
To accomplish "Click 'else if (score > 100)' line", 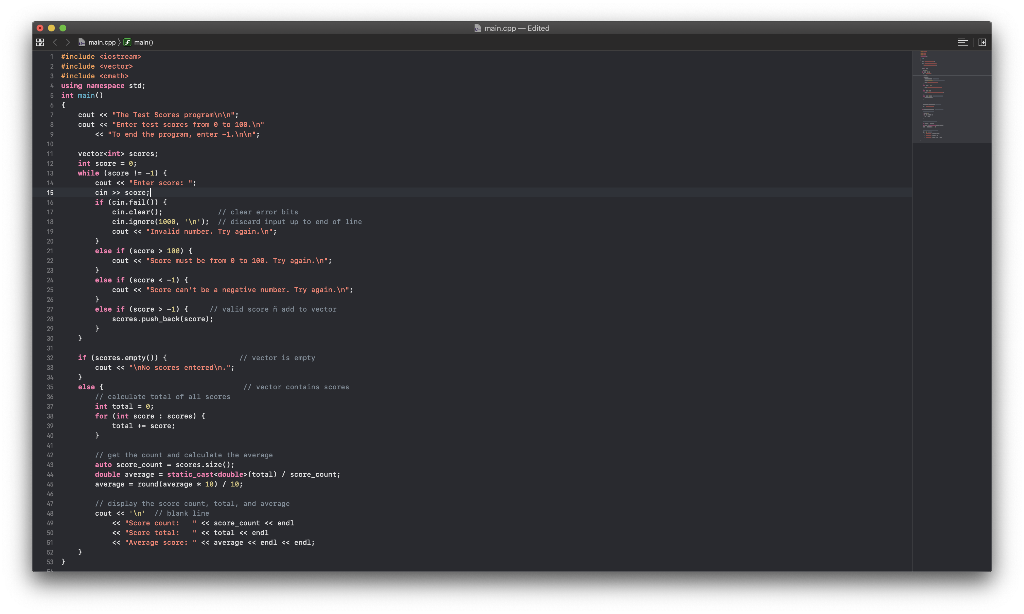I will (x=144, y=251).
